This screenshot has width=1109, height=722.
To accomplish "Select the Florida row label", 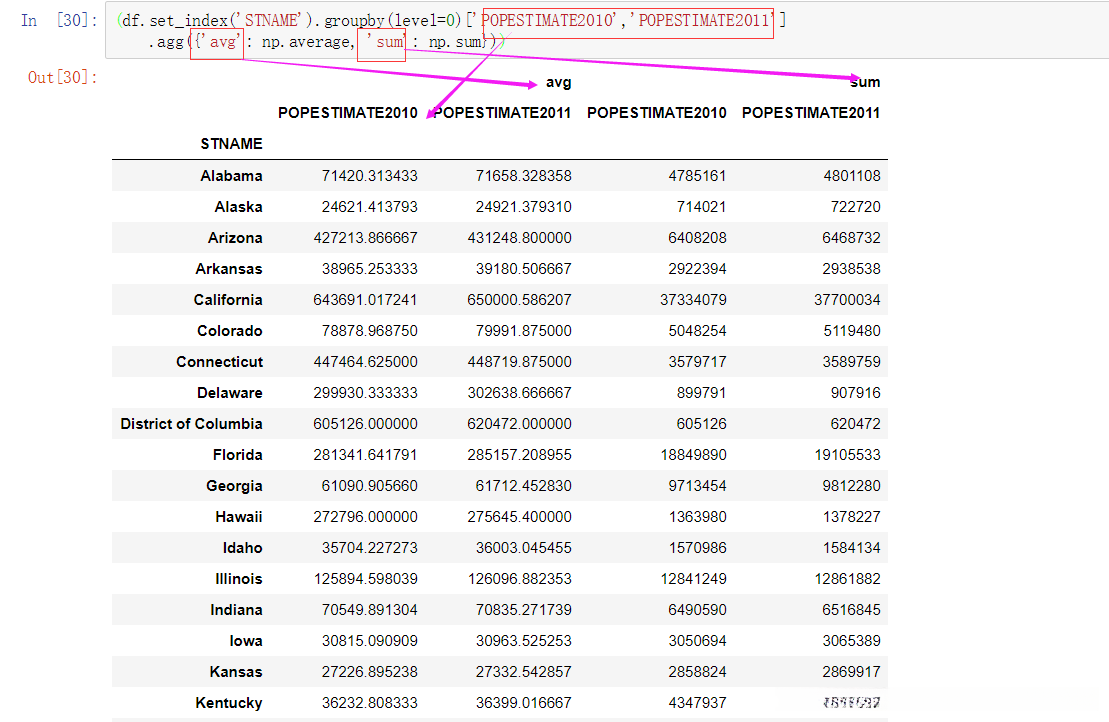I will [x=238, y=455].
